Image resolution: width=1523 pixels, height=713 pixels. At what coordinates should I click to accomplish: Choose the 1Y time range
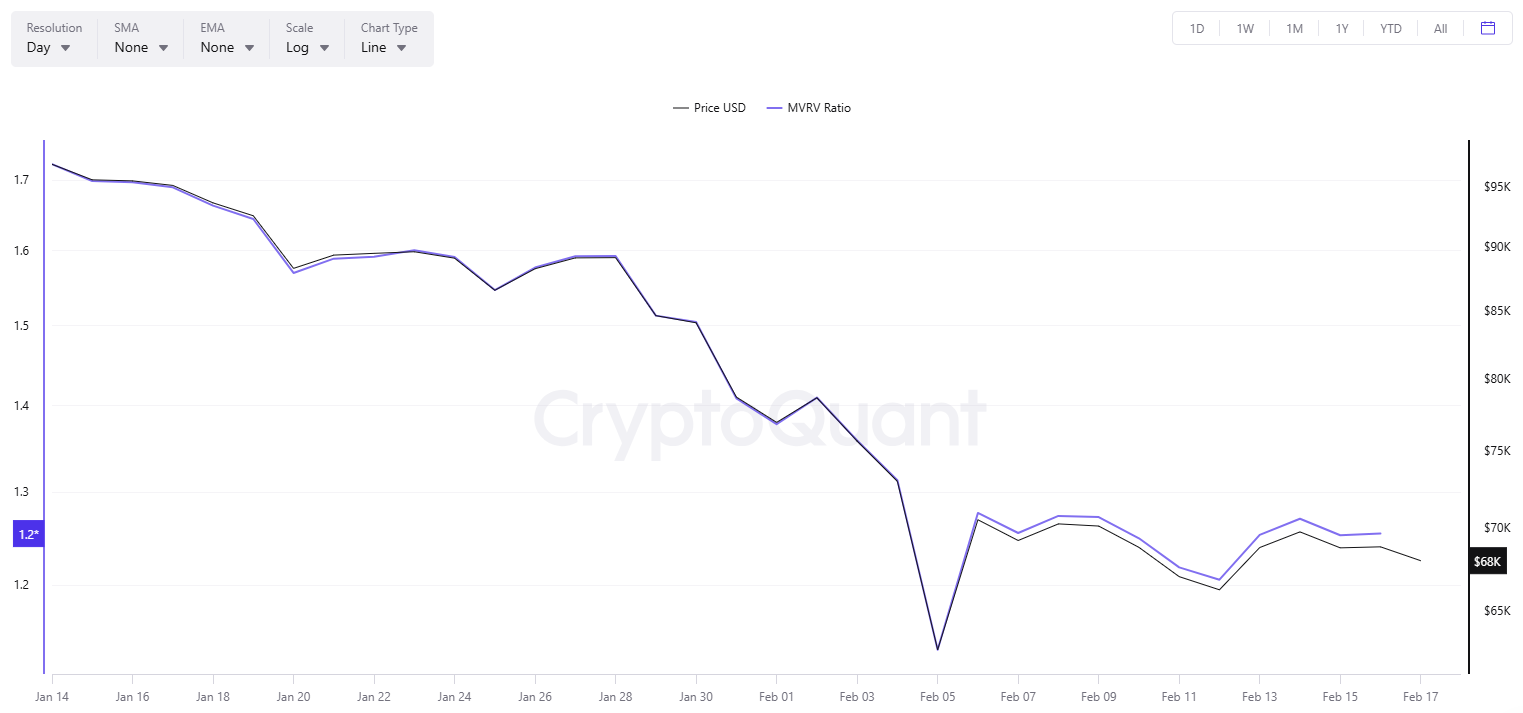click(1342, 28)
